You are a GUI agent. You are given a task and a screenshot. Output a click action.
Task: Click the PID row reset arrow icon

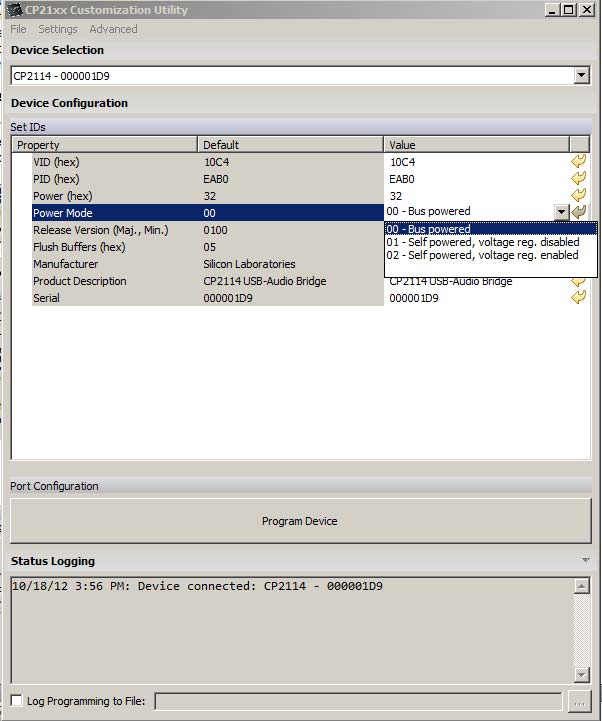pyautogui.click(x=579, y=179)
